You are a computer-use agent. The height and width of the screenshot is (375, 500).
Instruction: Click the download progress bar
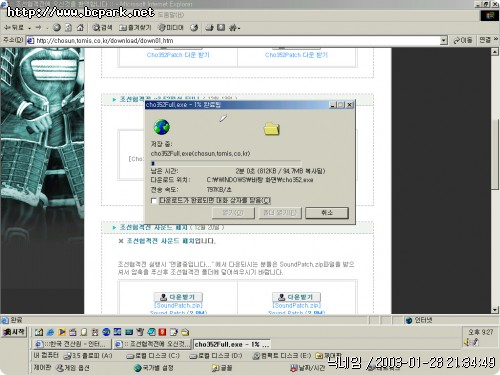tap(226, 163)
